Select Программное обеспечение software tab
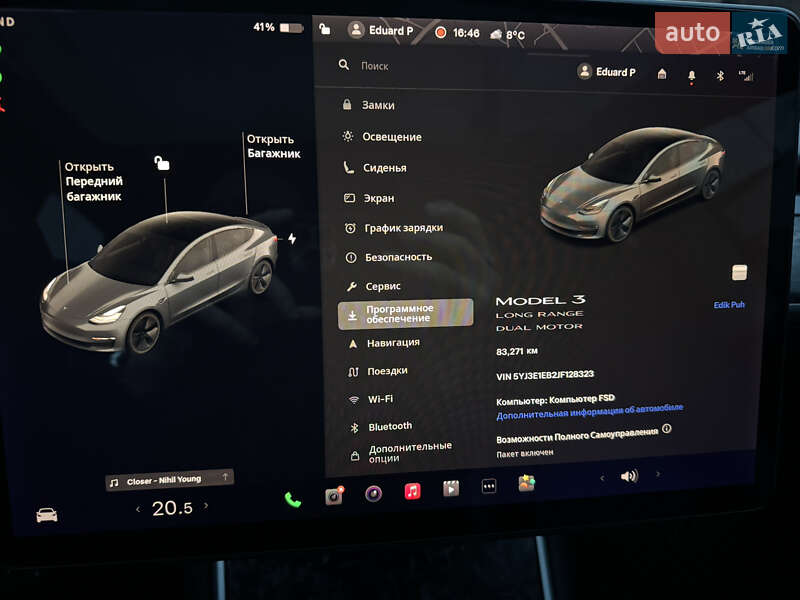Screen dimensions: 800x600 point(405,313)
